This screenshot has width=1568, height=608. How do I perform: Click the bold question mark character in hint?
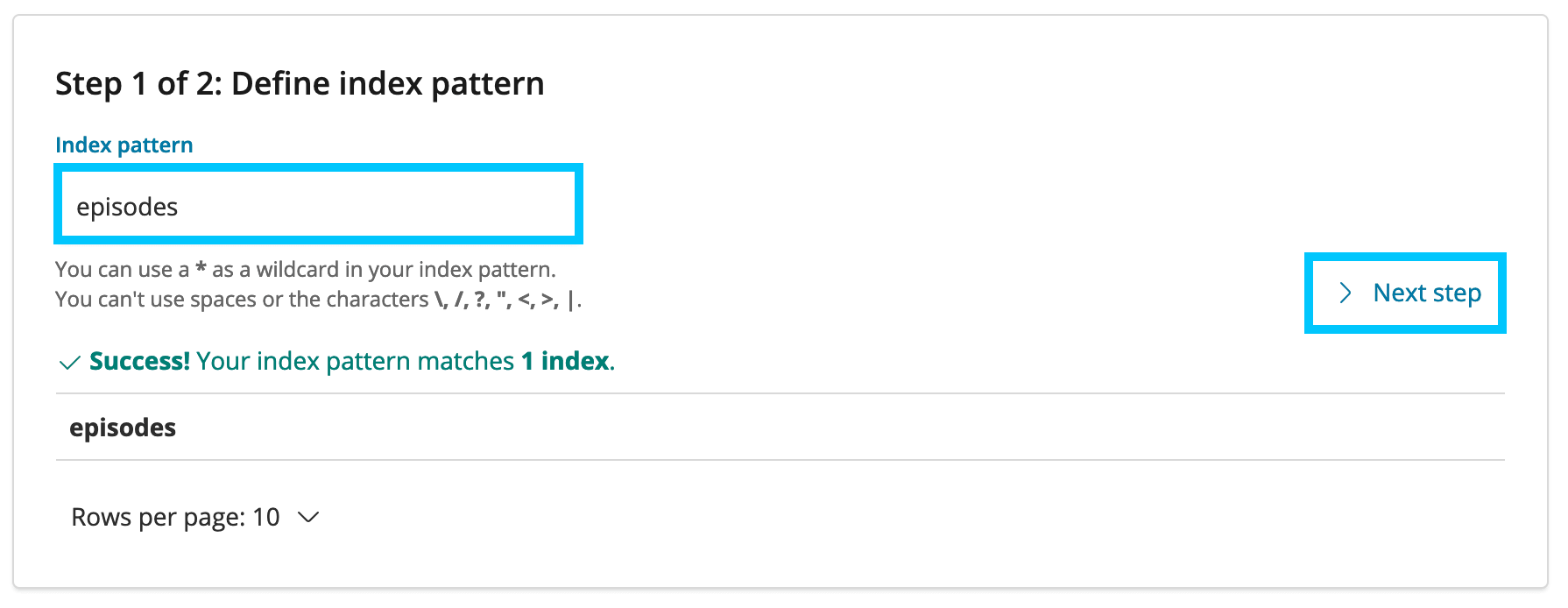point(479,300)
